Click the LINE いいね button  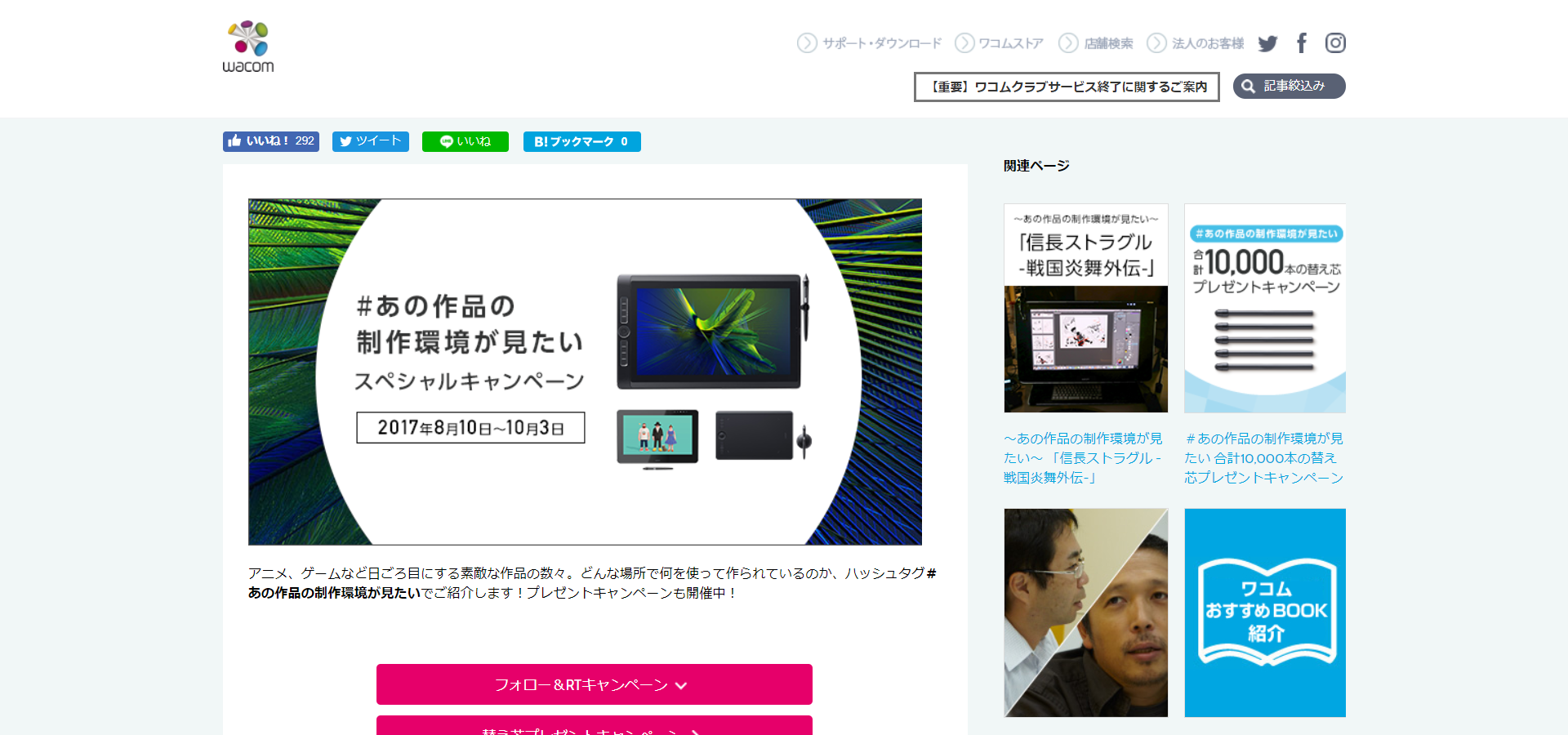tap(465, 141)
